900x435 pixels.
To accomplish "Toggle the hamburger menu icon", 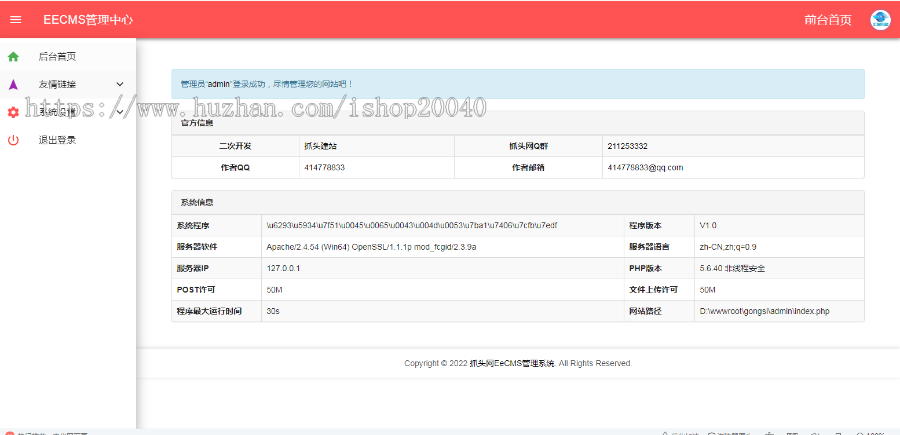I will click(16, 20).
